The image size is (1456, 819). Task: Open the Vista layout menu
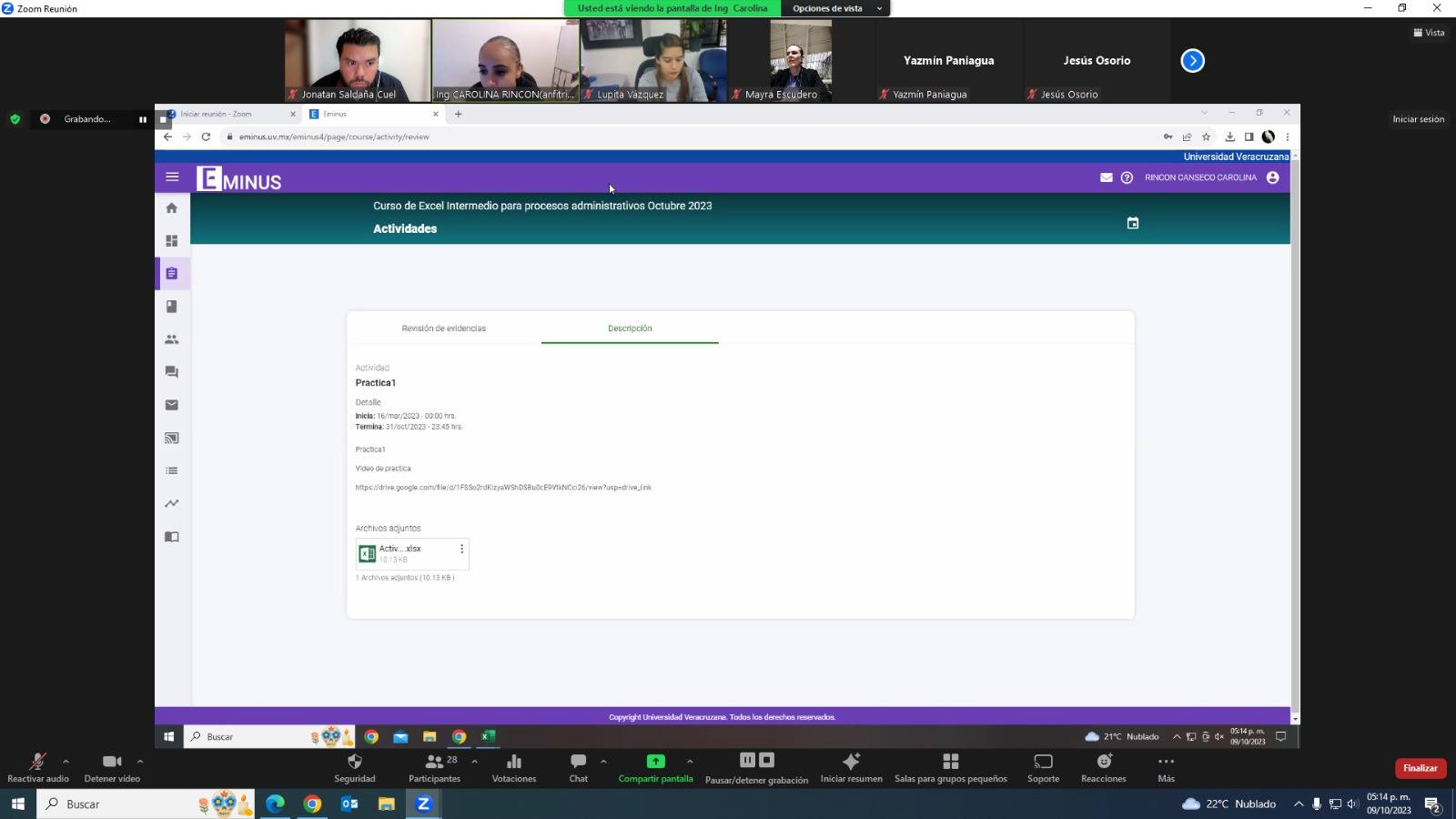click(x=1429, y=33)
